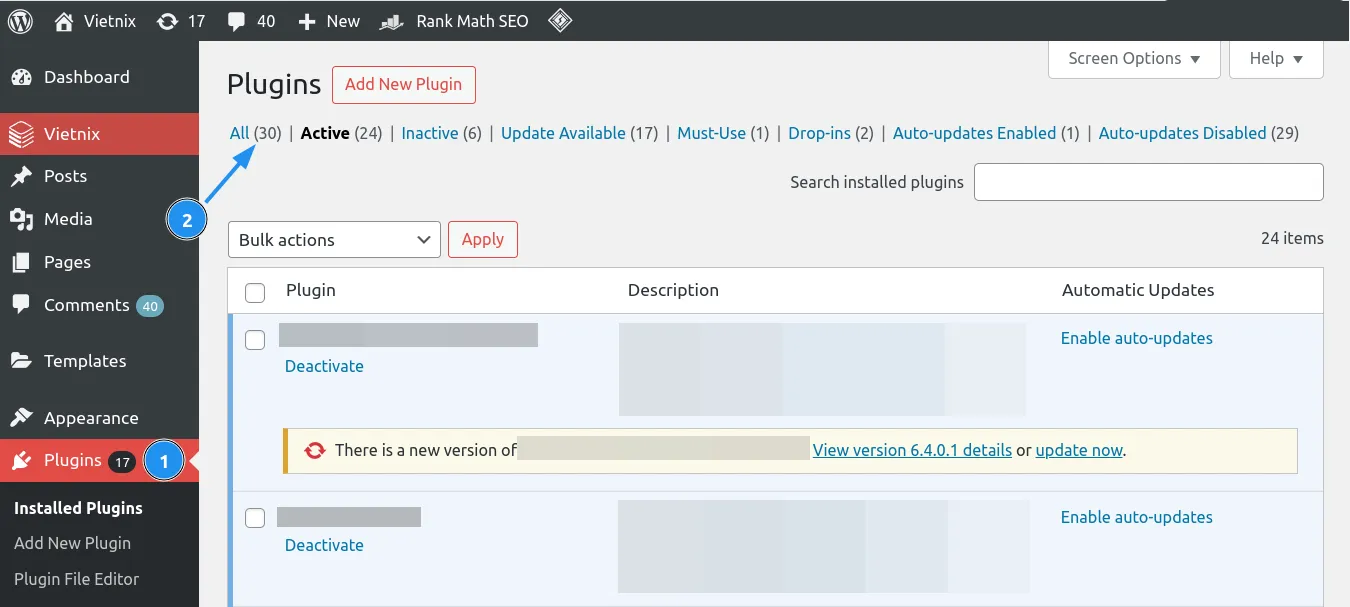The image size is (1350, 607).
Task: Click the WordPress logo icon
Action: click(21, 21)
